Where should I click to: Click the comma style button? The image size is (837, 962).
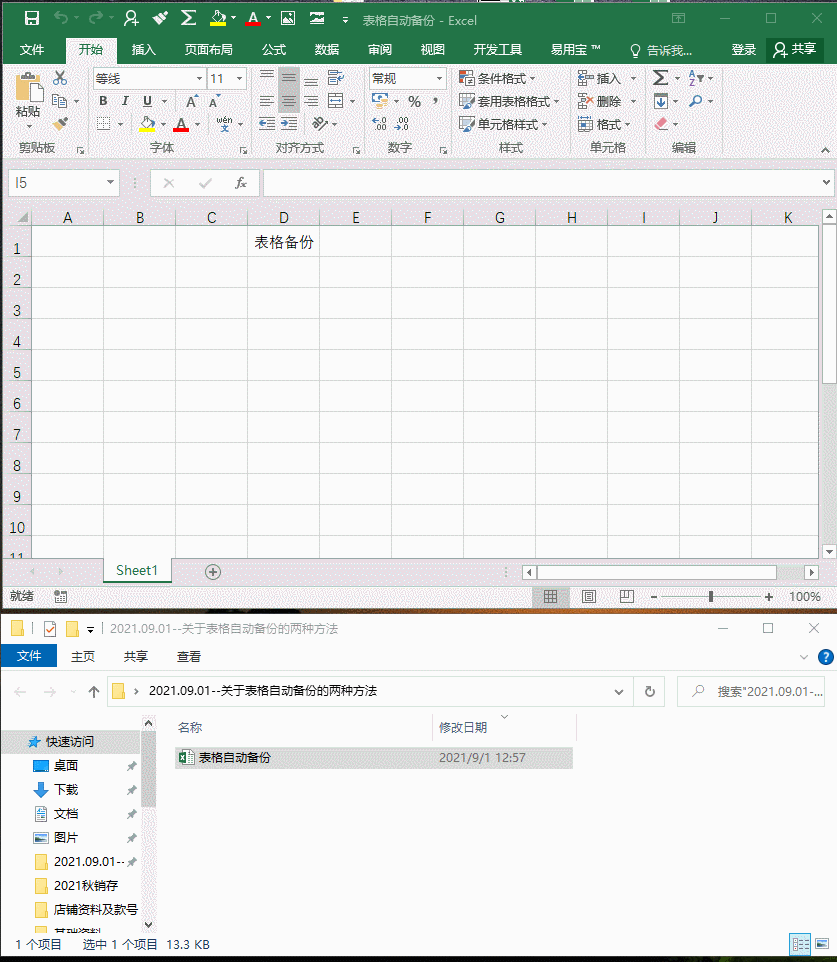pos(436,101)
